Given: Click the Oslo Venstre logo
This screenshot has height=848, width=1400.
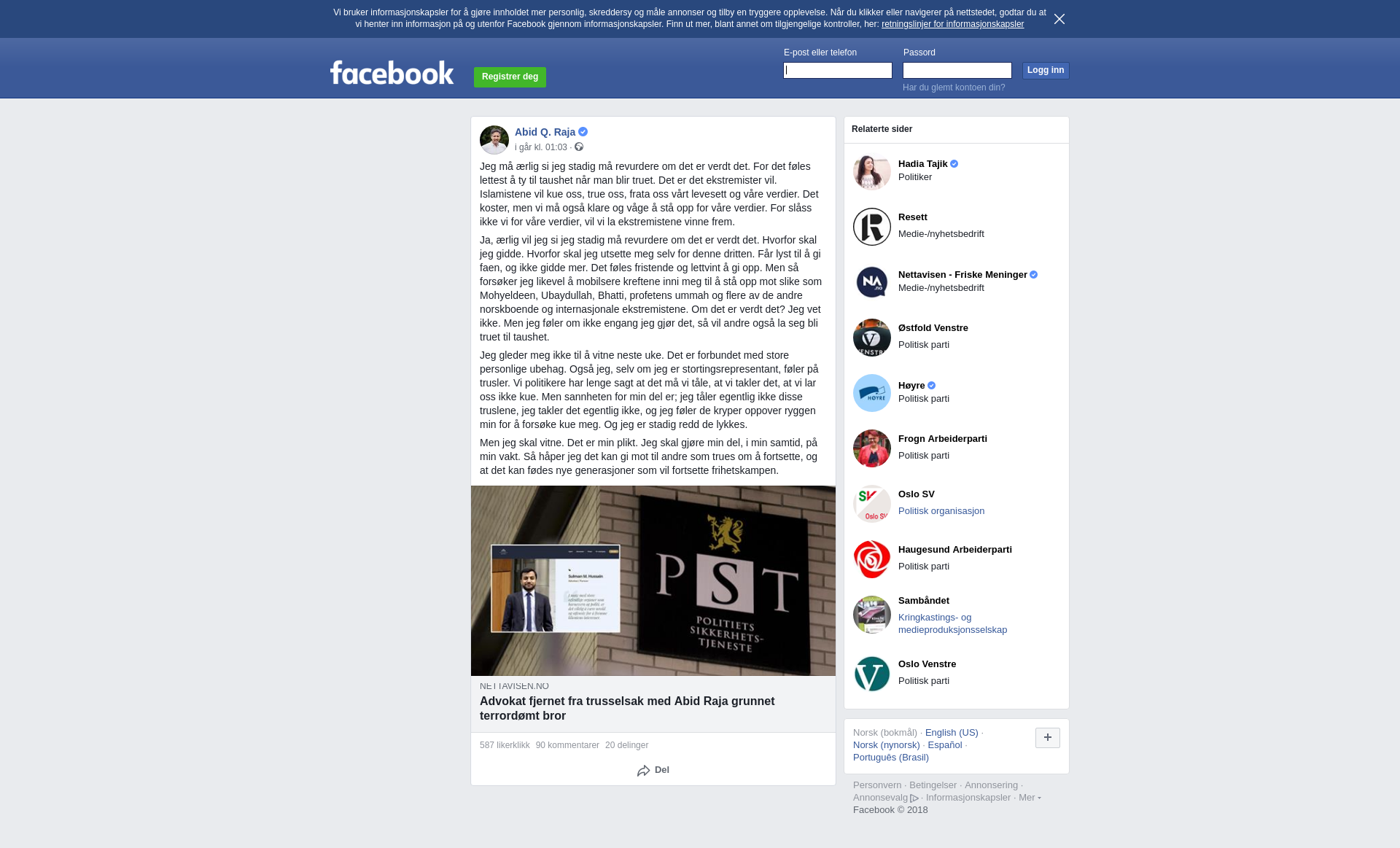Looking at the screenshot, I should [x=872, y=674].
